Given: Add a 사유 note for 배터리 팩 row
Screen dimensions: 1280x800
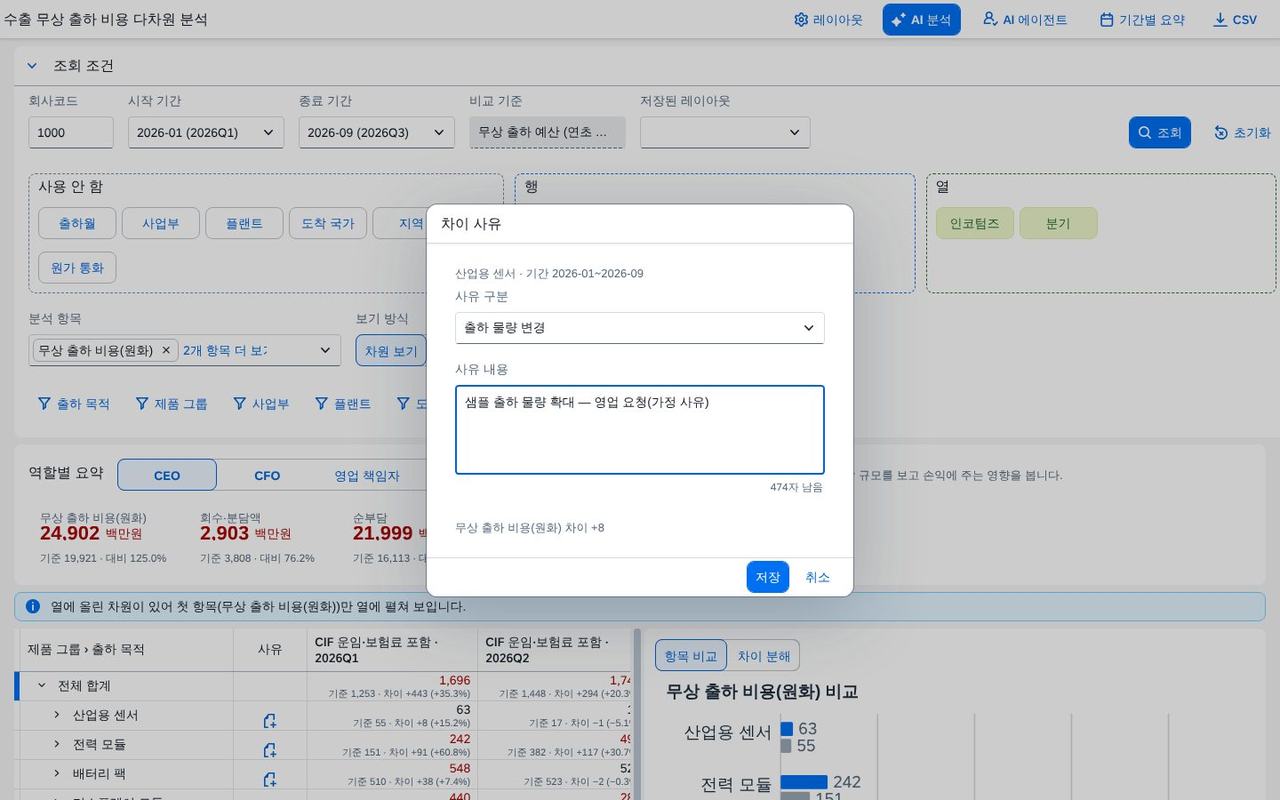Looking at the screenshot, I should tap(270, 778).
